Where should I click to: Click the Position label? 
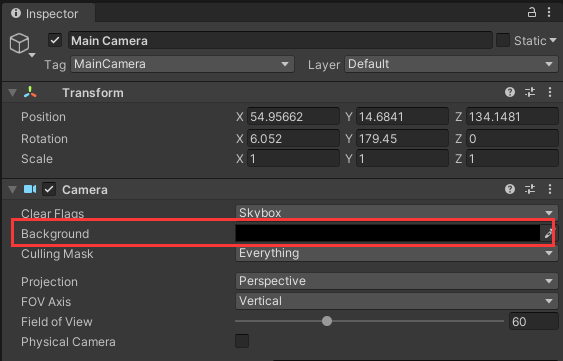(43, 117)
